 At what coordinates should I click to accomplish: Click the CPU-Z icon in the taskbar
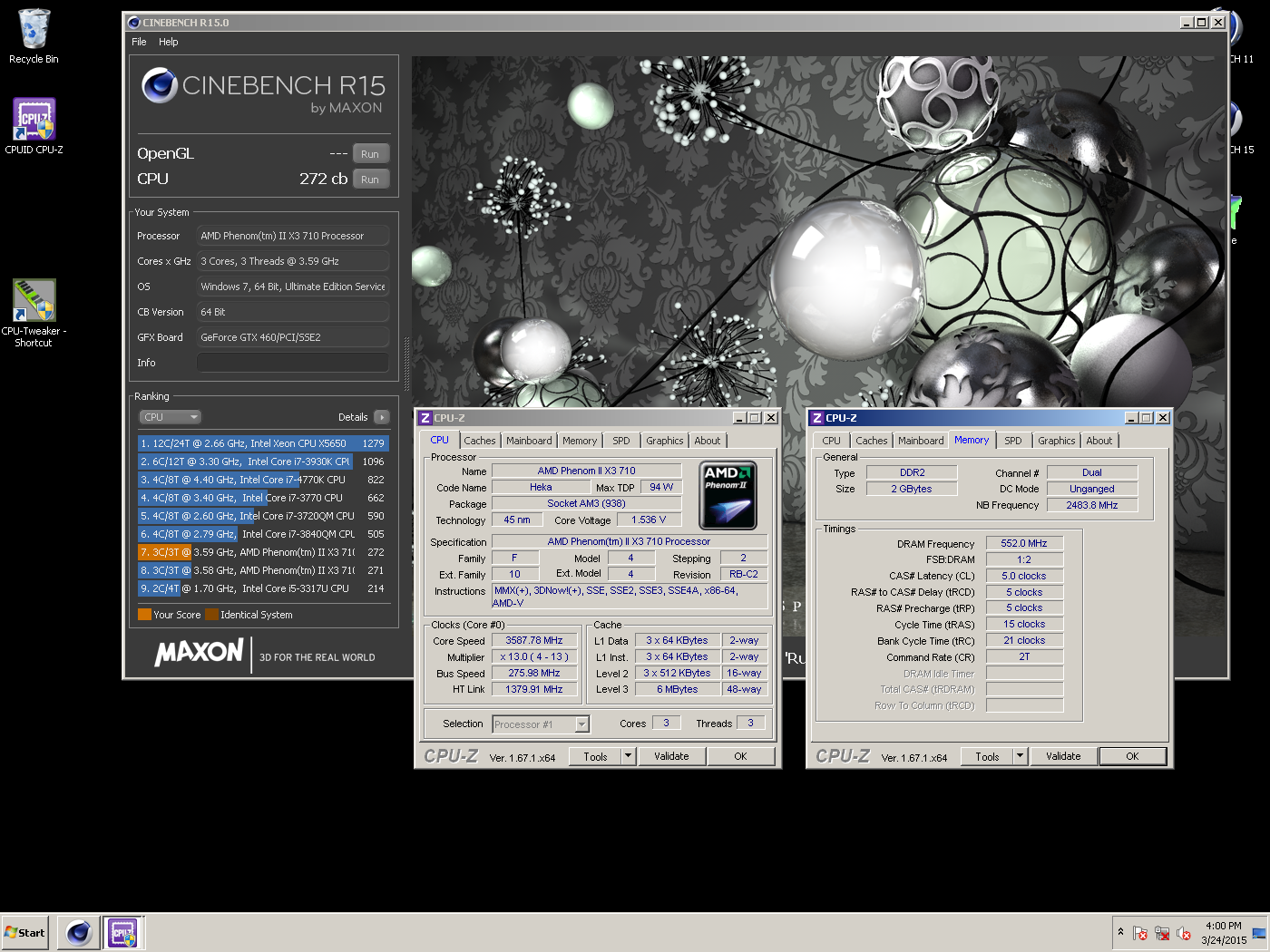click(122, 932)
